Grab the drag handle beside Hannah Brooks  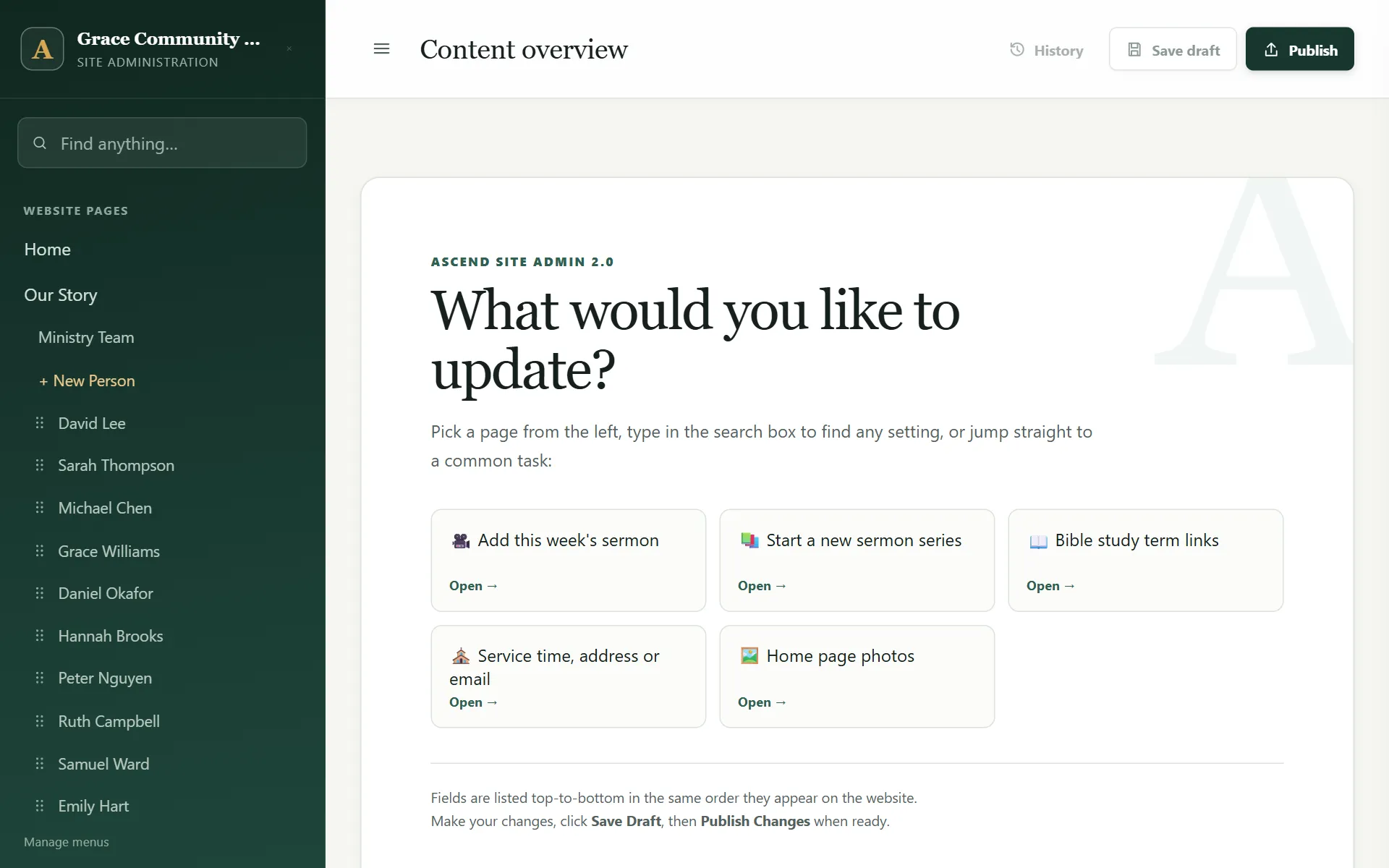40,636
